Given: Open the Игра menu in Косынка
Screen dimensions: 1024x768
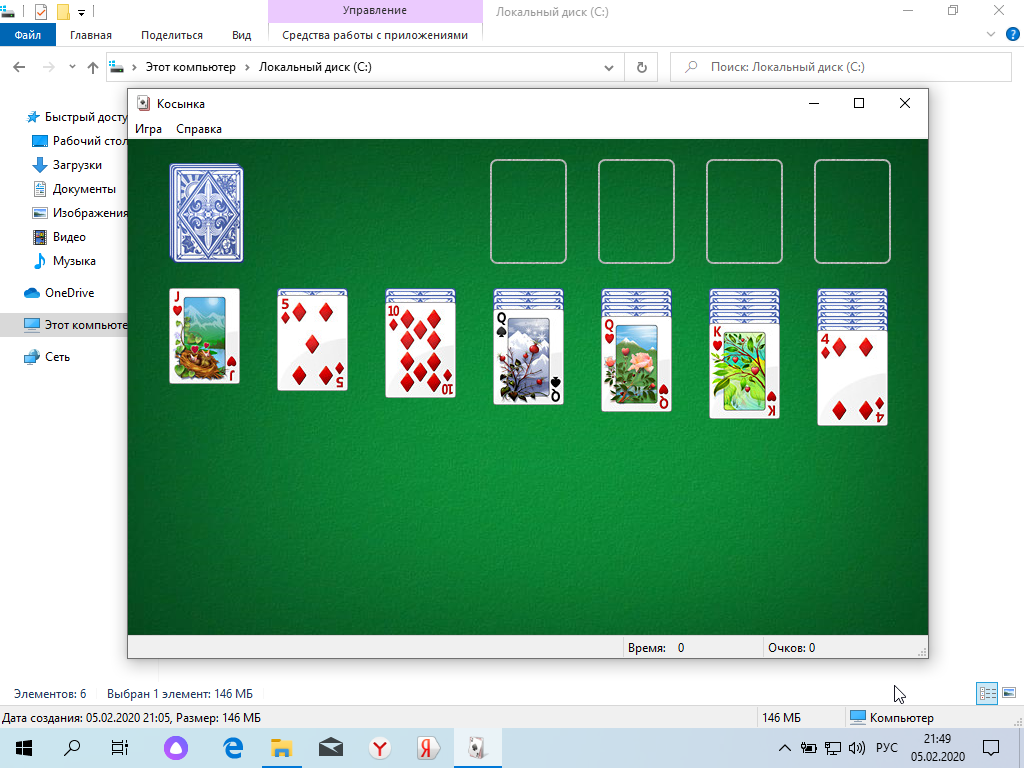Looking at the screenshot, I should point(148,129).
